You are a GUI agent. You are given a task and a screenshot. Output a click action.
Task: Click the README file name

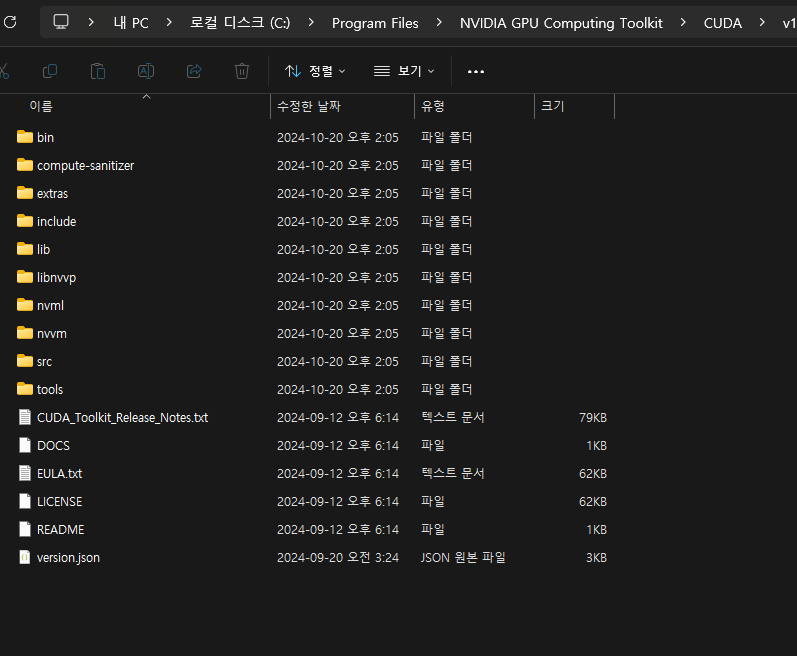click(60, 529)
